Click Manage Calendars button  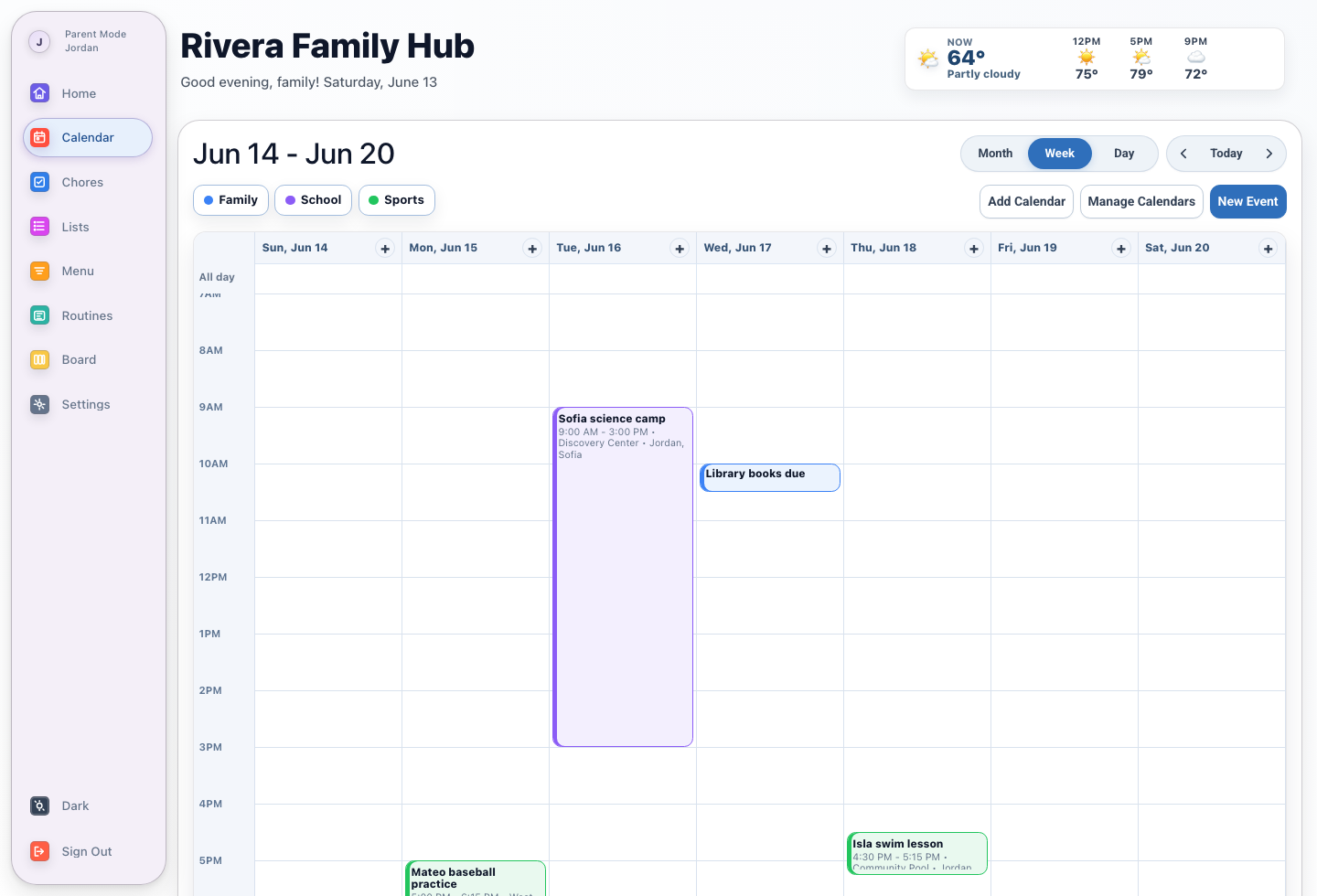coord(1141,201)
